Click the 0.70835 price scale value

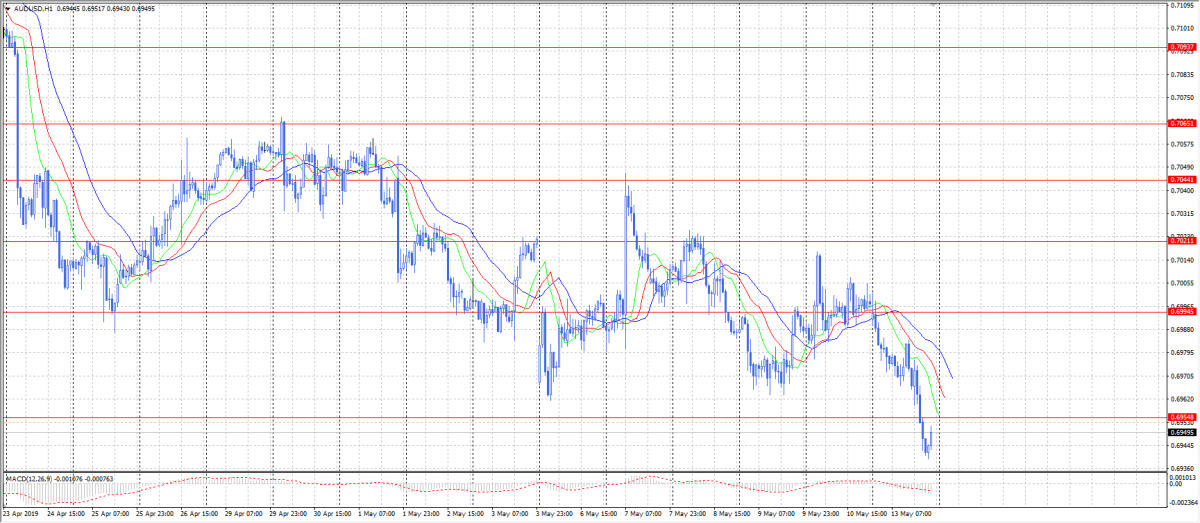coord(1182,74)
